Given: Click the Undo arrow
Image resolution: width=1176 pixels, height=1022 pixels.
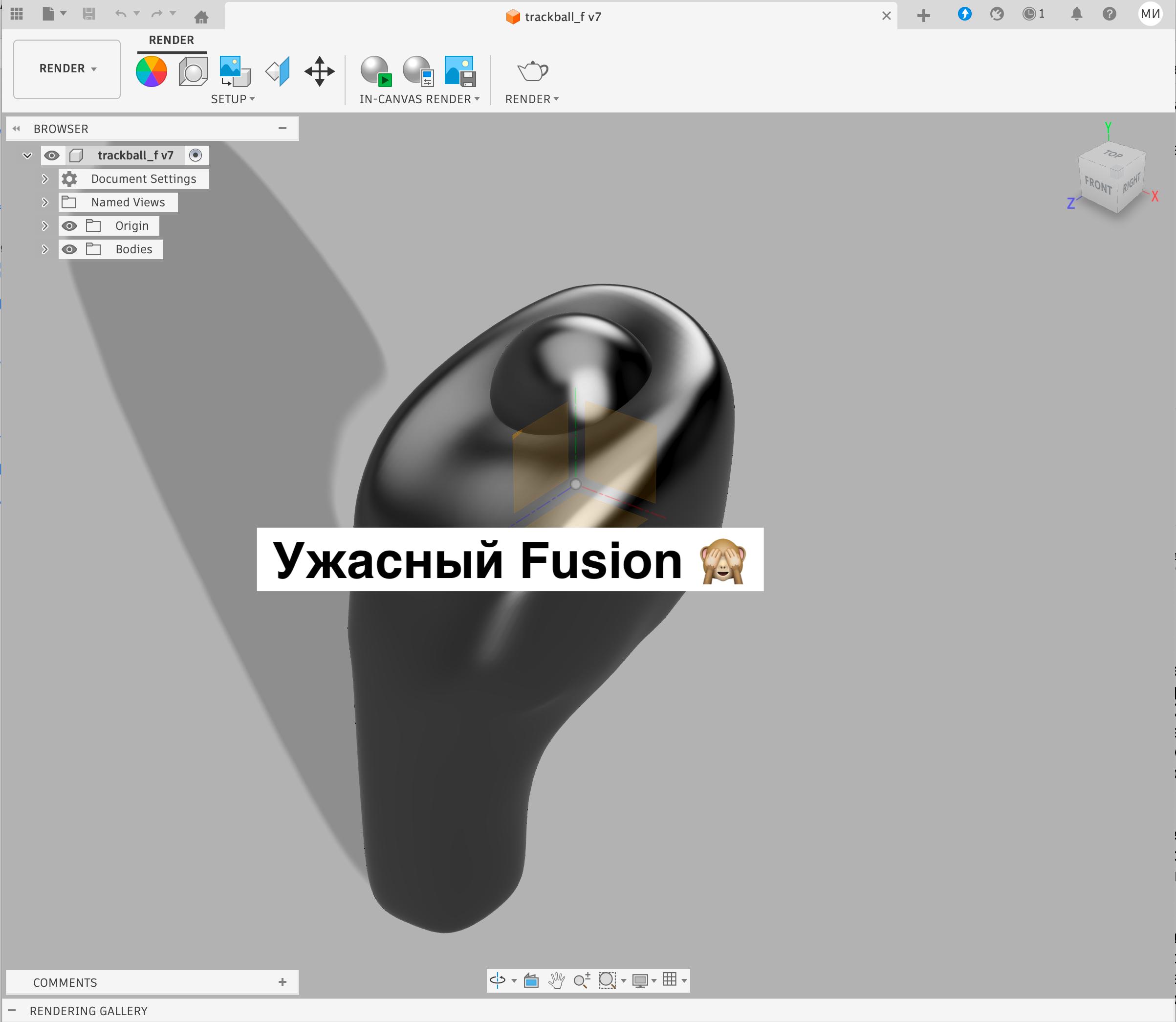Looking at the screenshot, I should click(120, 14).
